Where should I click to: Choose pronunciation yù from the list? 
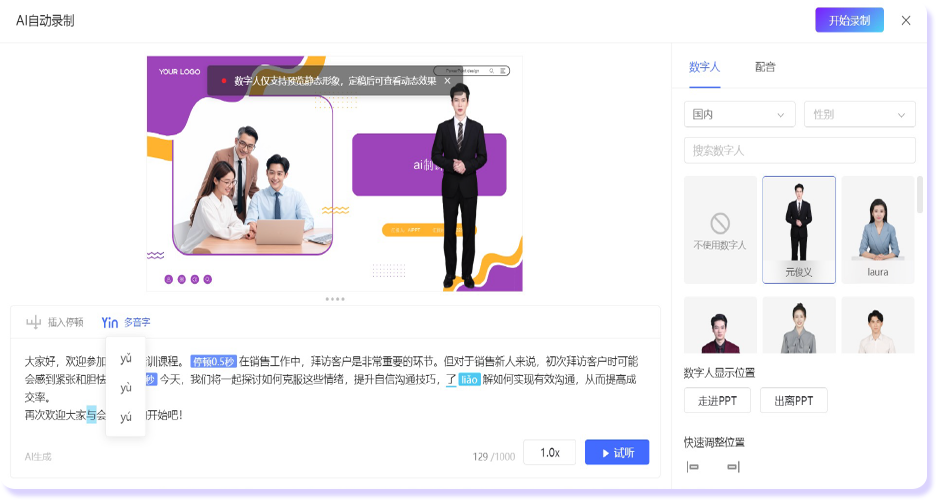(x=125, y=388)
